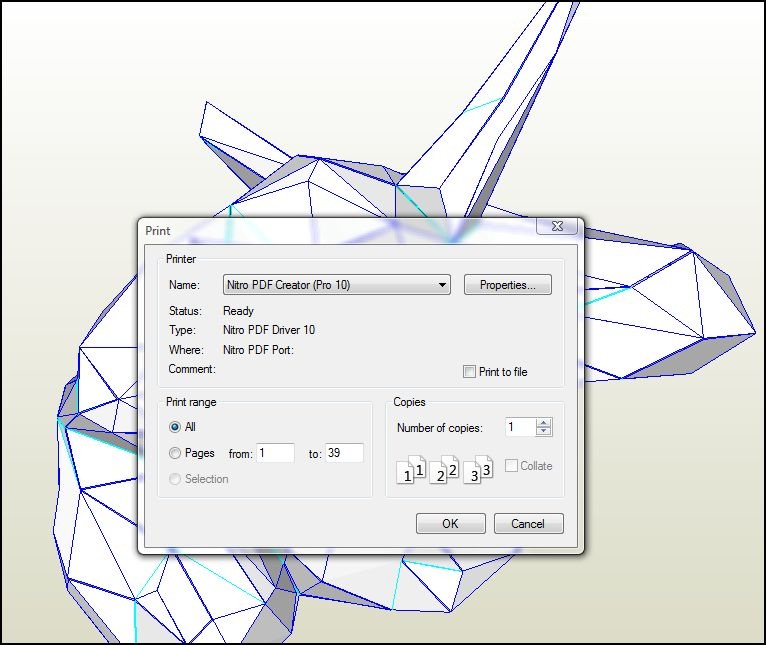Viewport: 766px width, 645px height.
Task: Select the Selection print range option
Action: [x=174, y=479]
